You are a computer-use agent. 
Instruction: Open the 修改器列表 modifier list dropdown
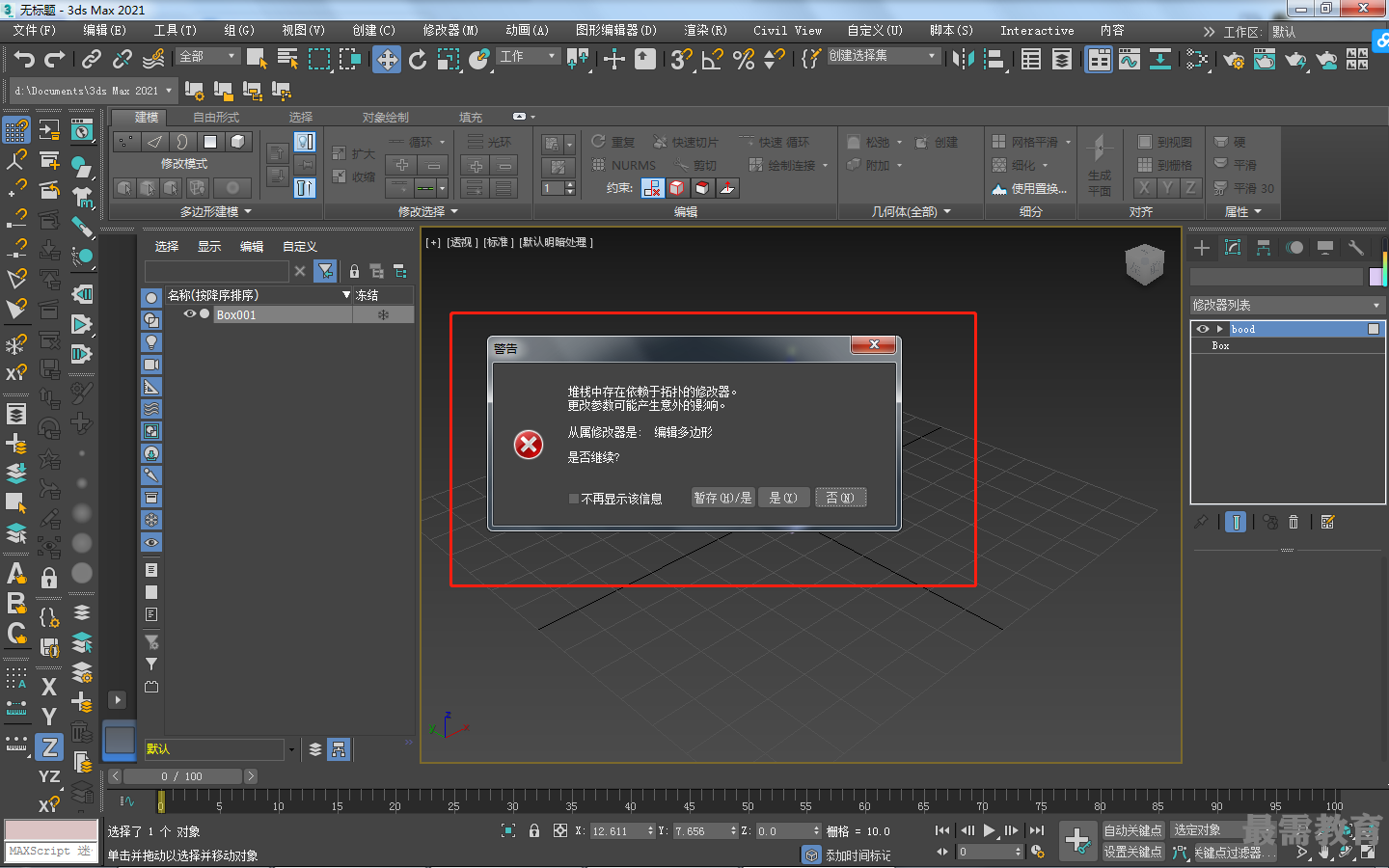click(x=1288, y=305)
